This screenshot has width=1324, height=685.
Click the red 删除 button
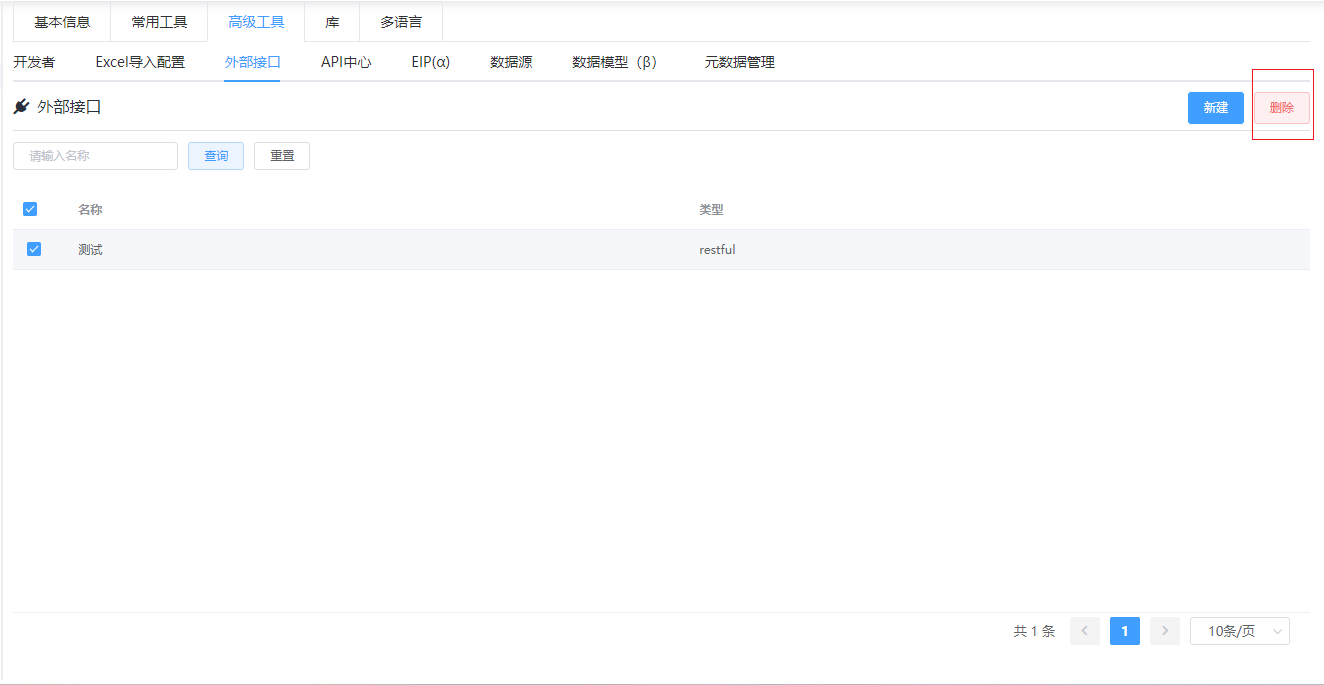coord(1282,108)
